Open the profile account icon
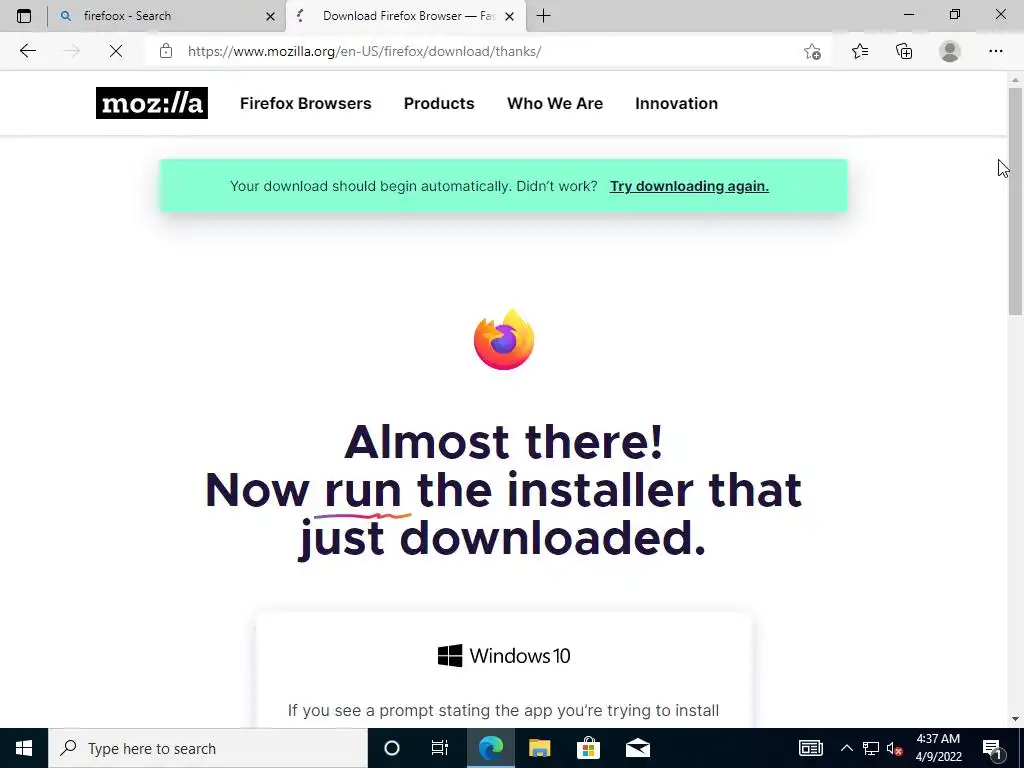The width and height of the screenshot is (1024, 768). click(x=950, y=51)
